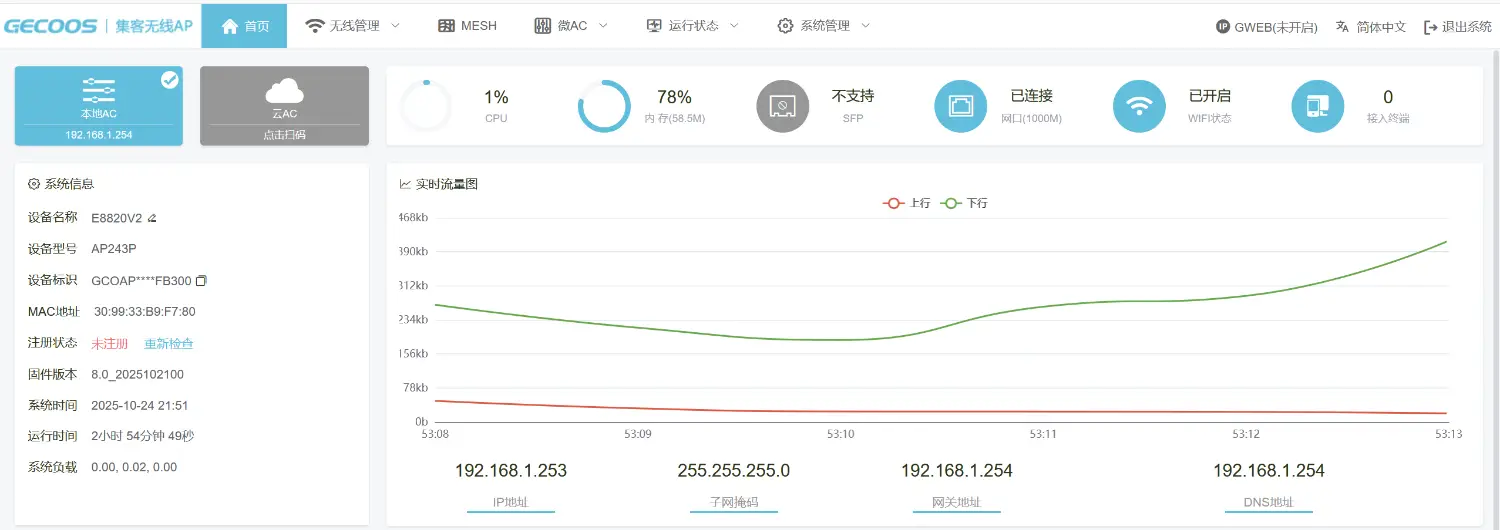Viewport: 1500px width, 530px height.
Task: Expand the running status dropdown menu
Action: pyautogui.click(x=693, y=26)
